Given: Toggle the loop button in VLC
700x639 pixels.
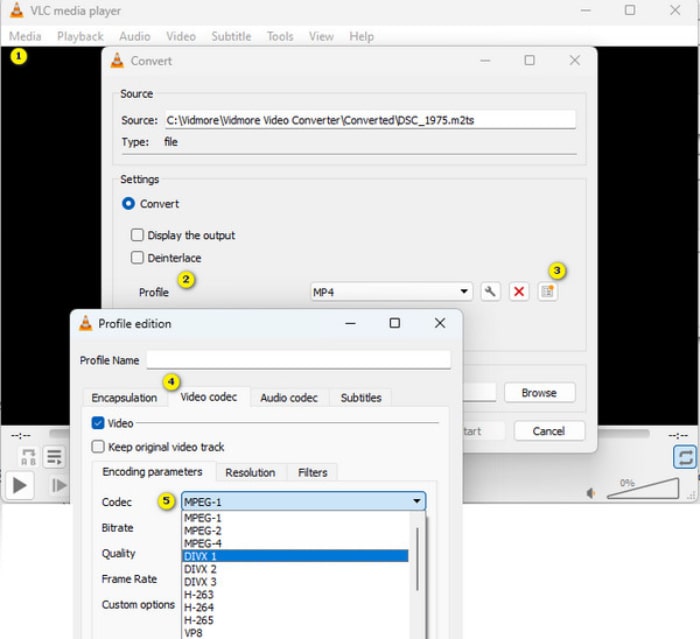Looking at the screenshot, I should tap(685, 457).
